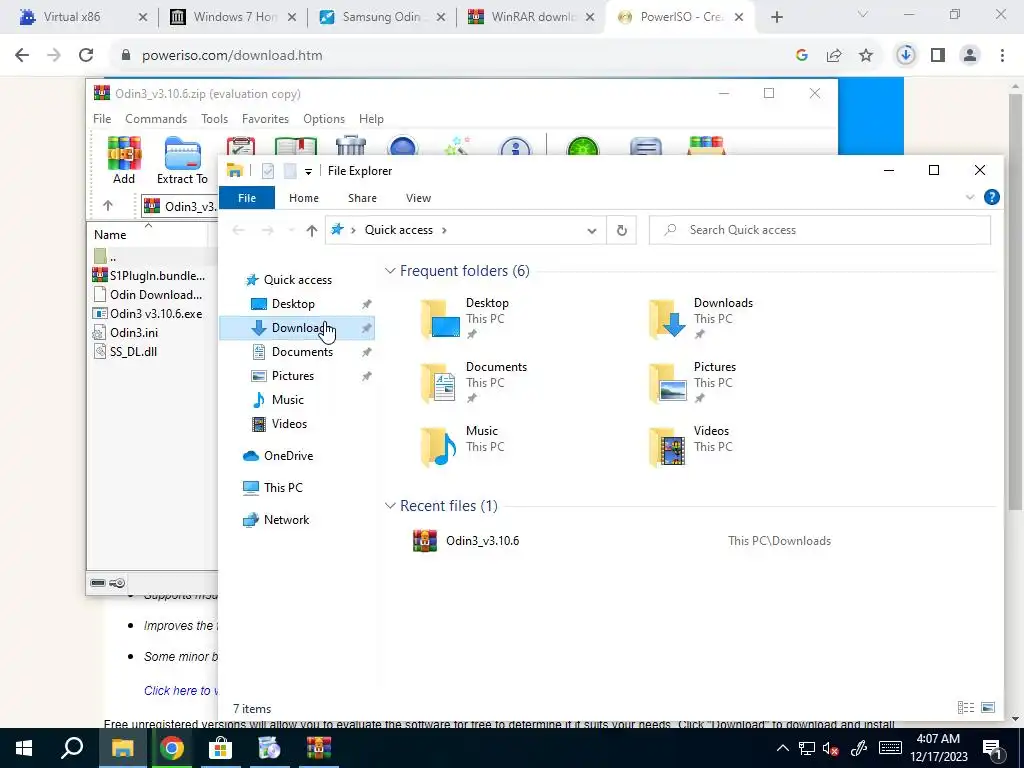Viewport: 1024px width, 768px height.
Task: Open Microsoft Store from taskbar
Action: point(220,748)
